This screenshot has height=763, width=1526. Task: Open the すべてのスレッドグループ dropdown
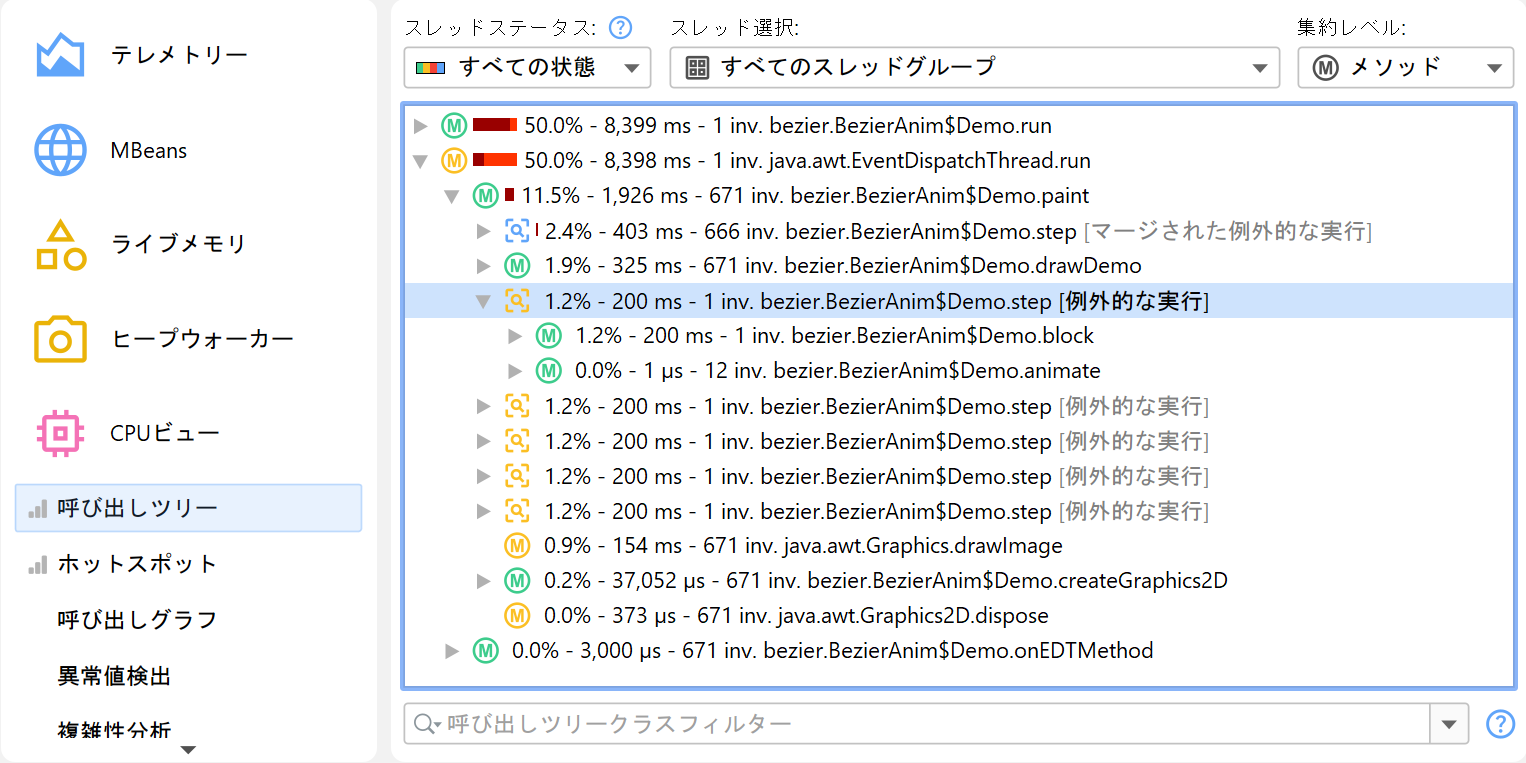tap(974, 67)
